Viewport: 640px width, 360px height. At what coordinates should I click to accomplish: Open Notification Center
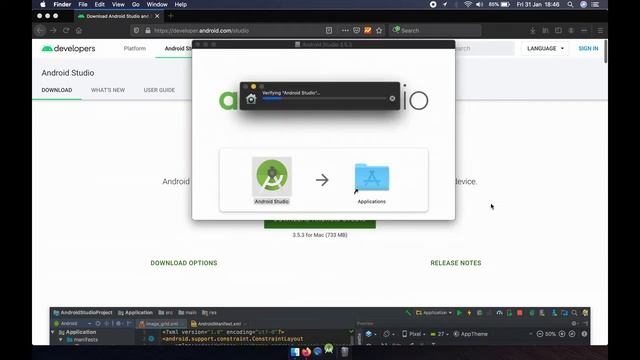tap(596, 4)
